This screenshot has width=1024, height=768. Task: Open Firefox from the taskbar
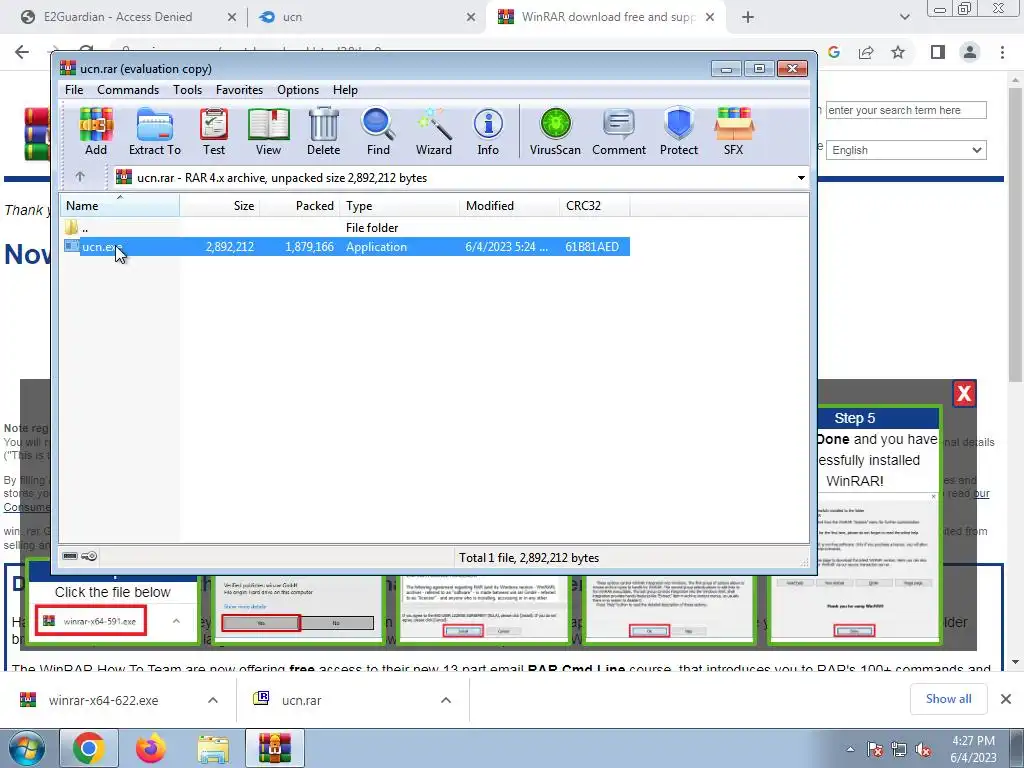[x=151, y=748]
